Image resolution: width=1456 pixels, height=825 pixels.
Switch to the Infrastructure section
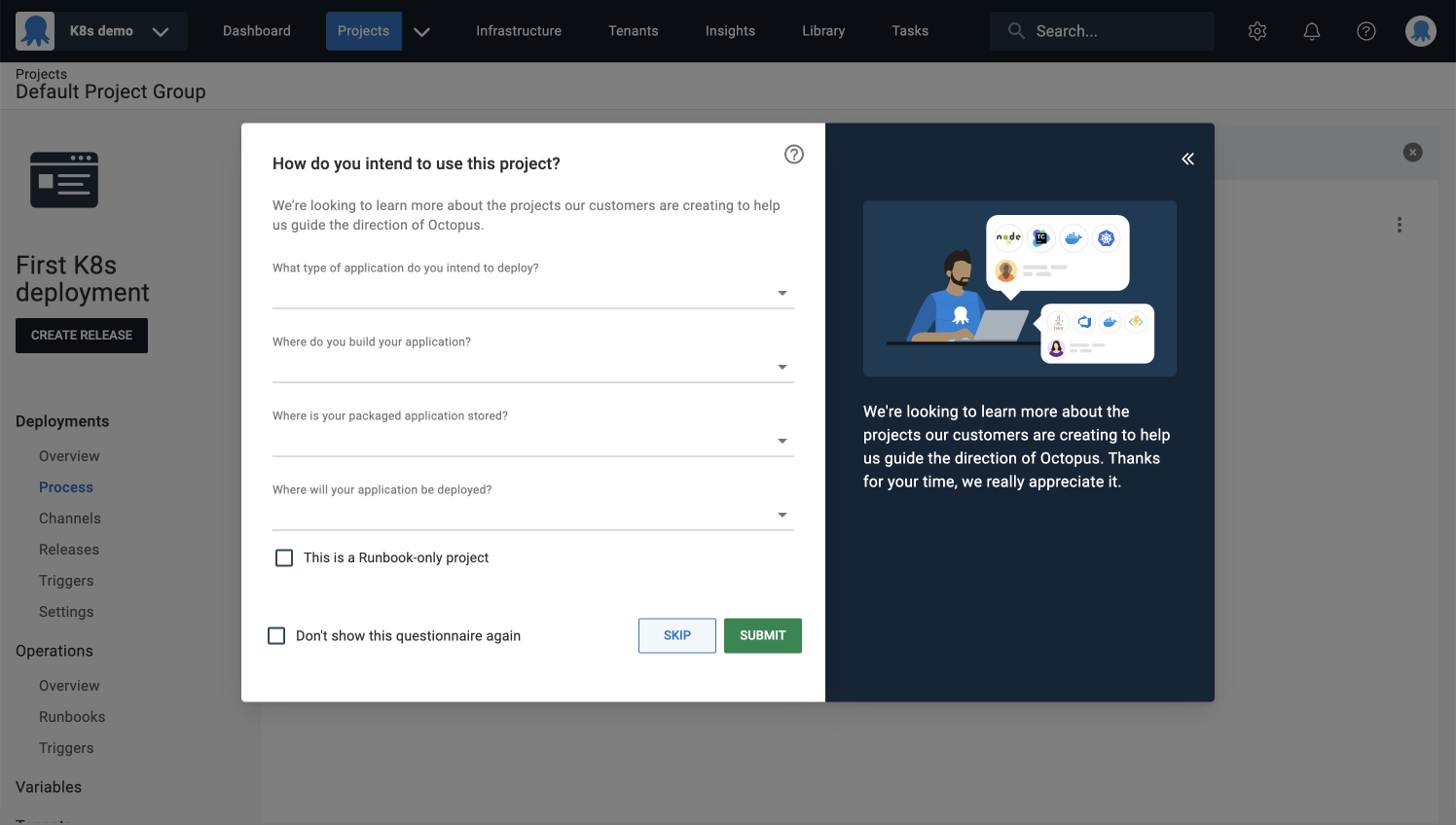coord(518,30)
